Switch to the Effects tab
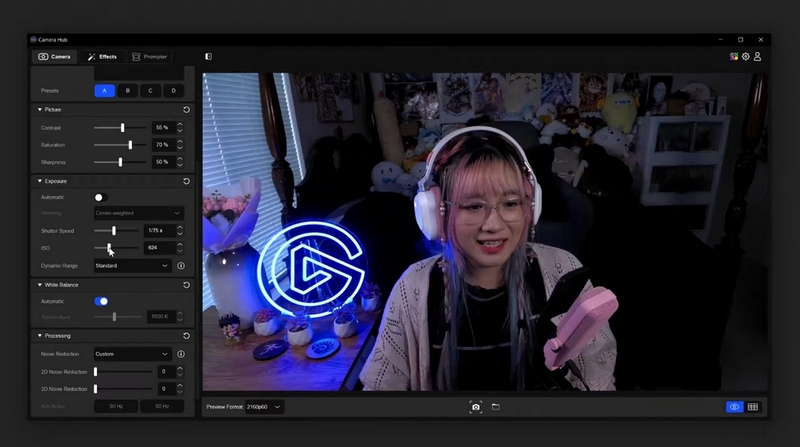The width and height of the screenshot is (800, 447). pyautogui.click(x=102, y=57)
